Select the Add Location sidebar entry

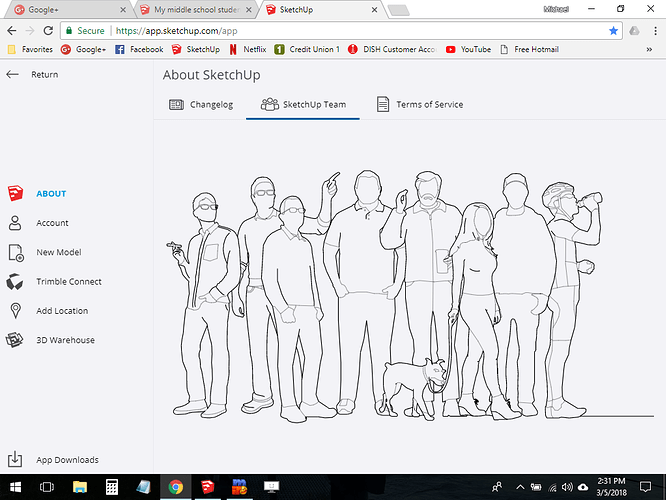coord(62,311)
